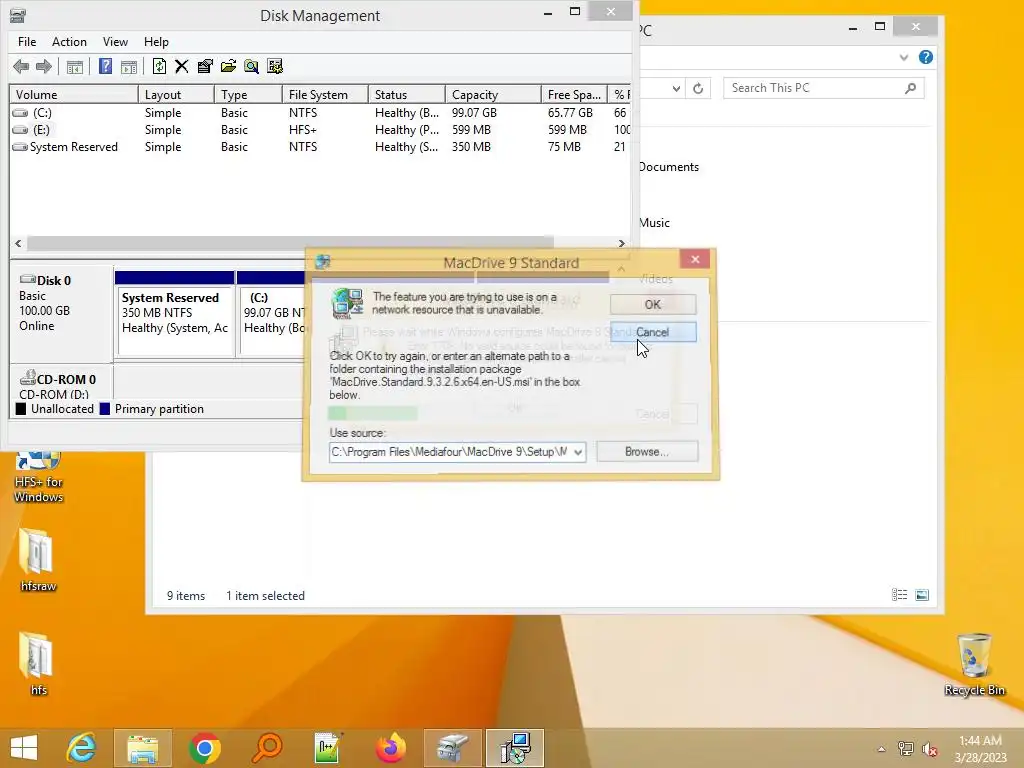Click search magnifier in Search This PC box

tap(910, 88)
